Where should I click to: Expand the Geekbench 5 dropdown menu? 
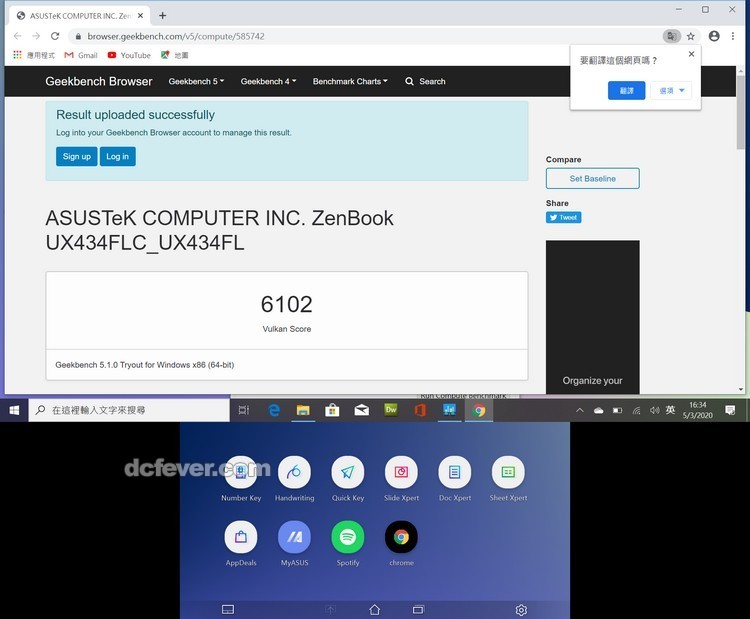click(196, 81)
